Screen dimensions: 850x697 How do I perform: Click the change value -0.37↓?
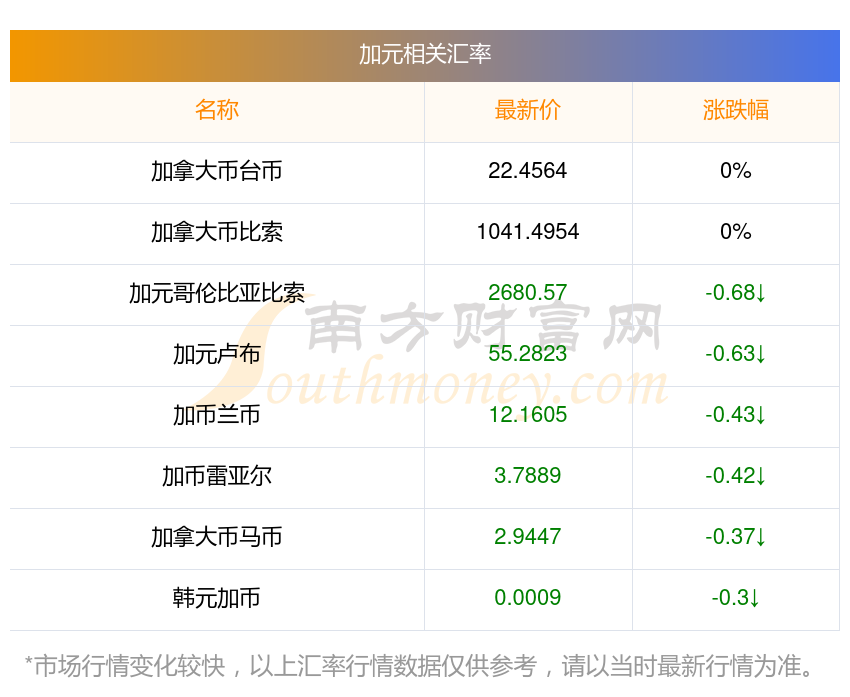[736, 537]
